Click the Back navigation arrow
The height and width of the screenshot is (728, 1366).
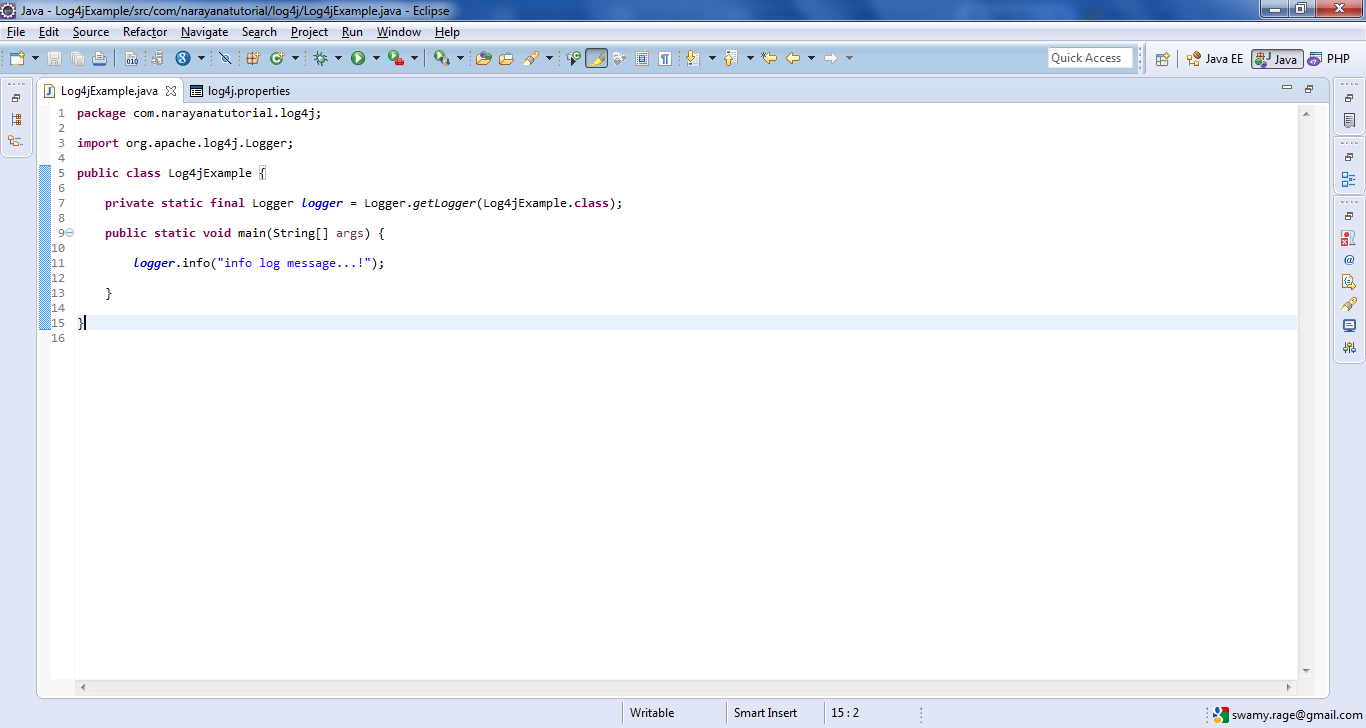click(793, 58)
